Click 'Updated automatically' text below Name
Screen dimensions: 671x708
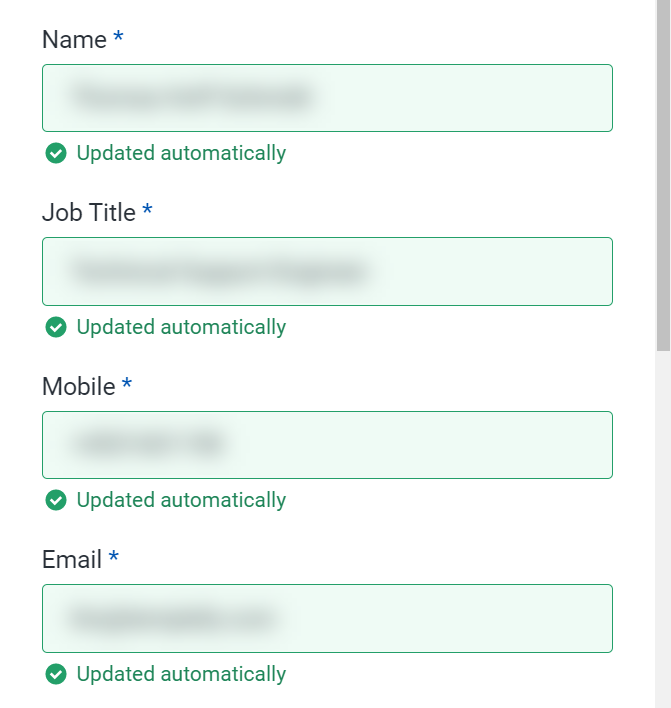point(181,154)
